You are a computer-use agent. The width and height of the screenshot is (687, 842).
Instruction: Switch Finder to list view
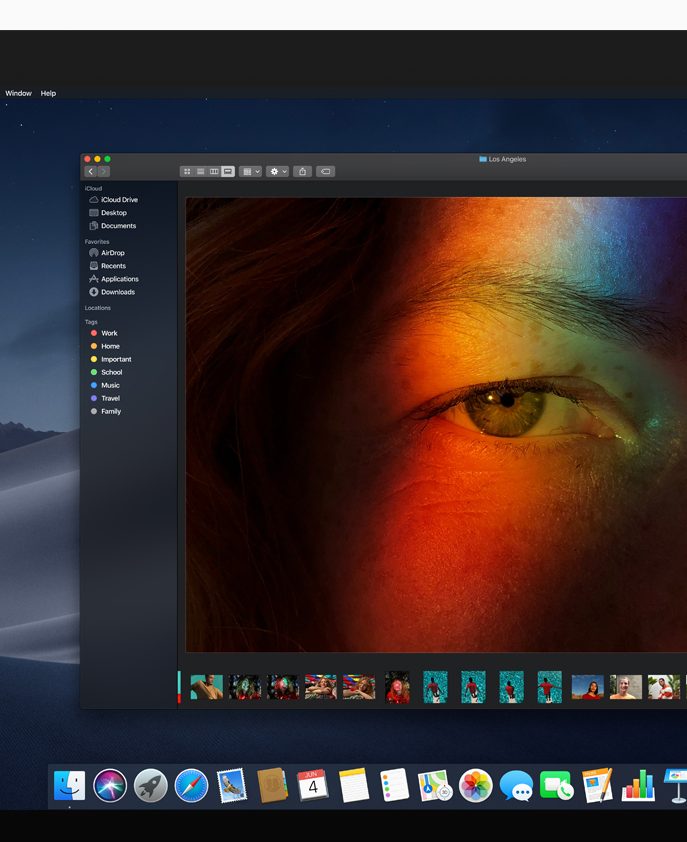coord(200,172)
